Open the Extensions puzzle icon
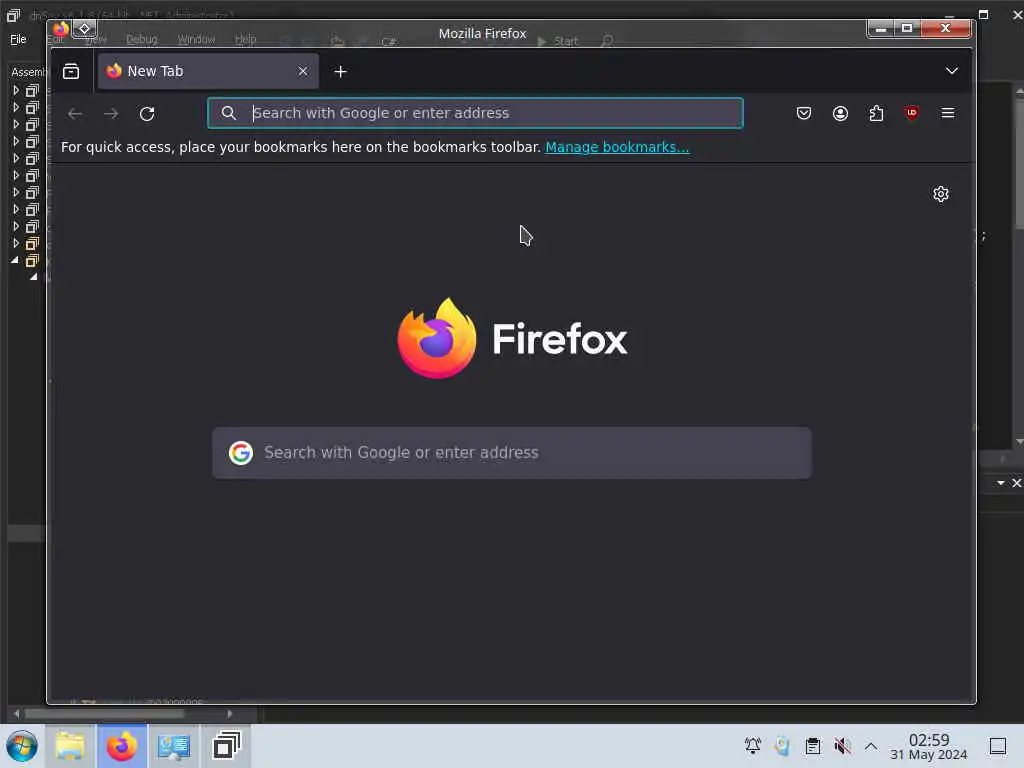This screenshot has width=1024, height=768. pos(876,114)
